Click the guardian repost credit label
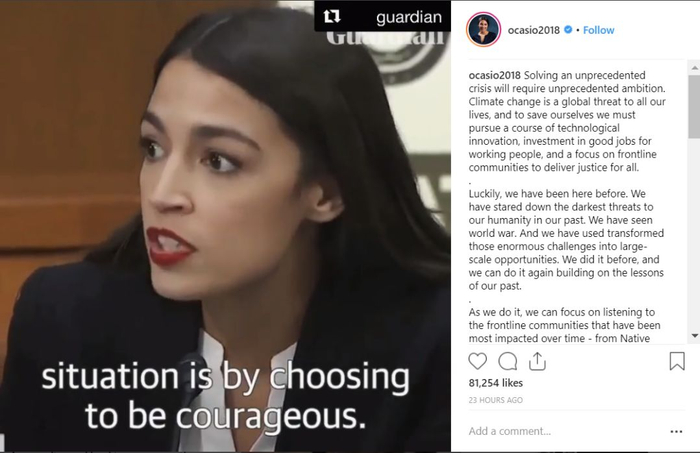This screenshot has height=453, width=700. 409,17
